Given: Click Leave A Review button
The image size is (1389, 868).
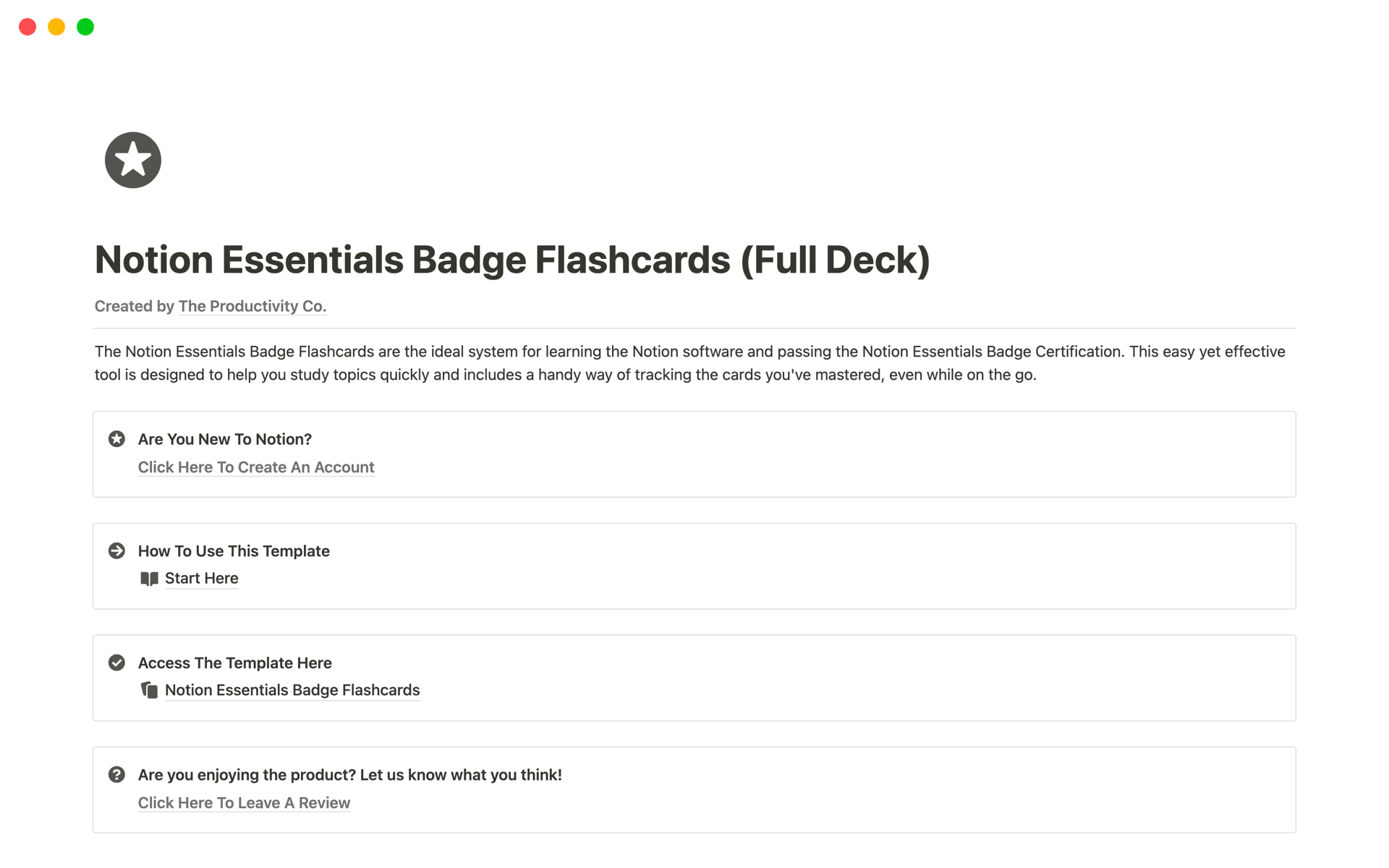Looking at the screenshot, I should [x=244, y=803].
